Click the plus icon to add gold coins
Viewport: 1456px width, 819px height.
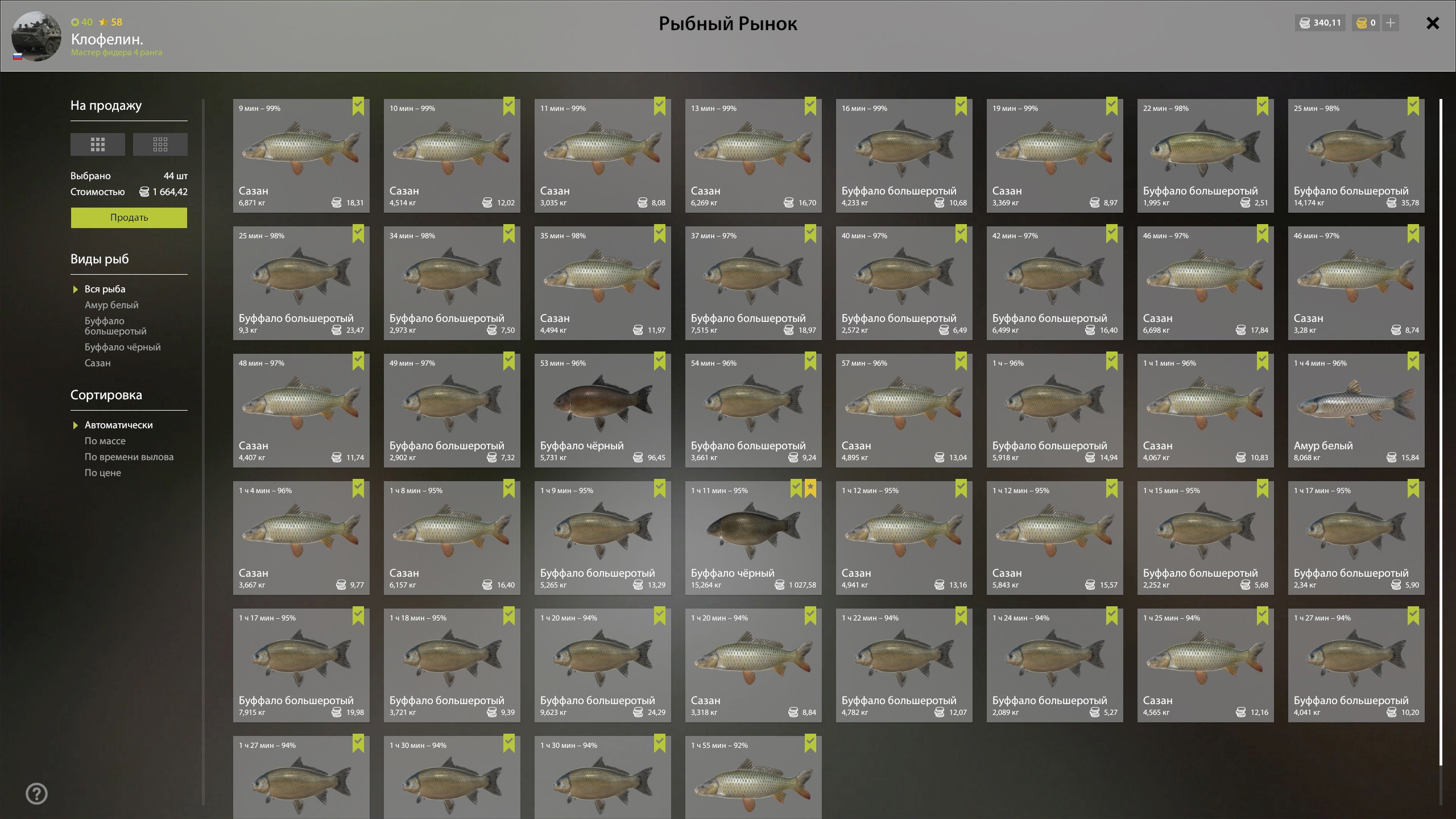1391,23
